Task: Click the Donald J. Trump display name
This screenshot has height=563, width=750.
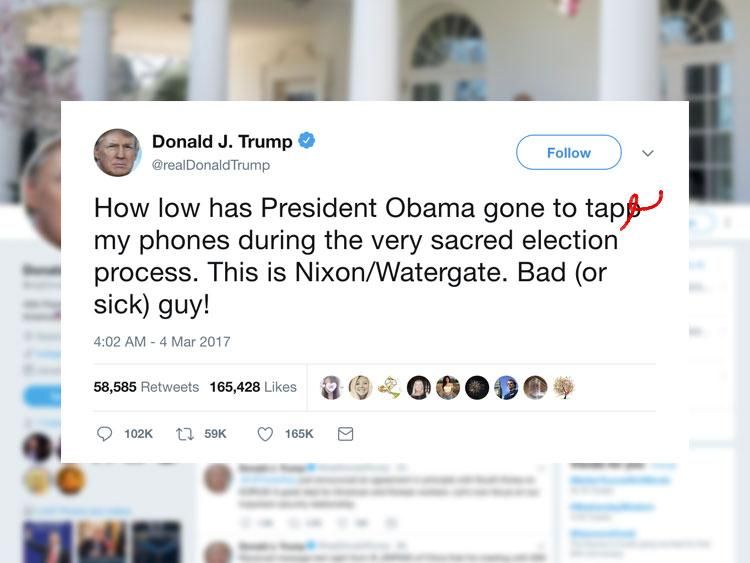Action: [222, 142]
